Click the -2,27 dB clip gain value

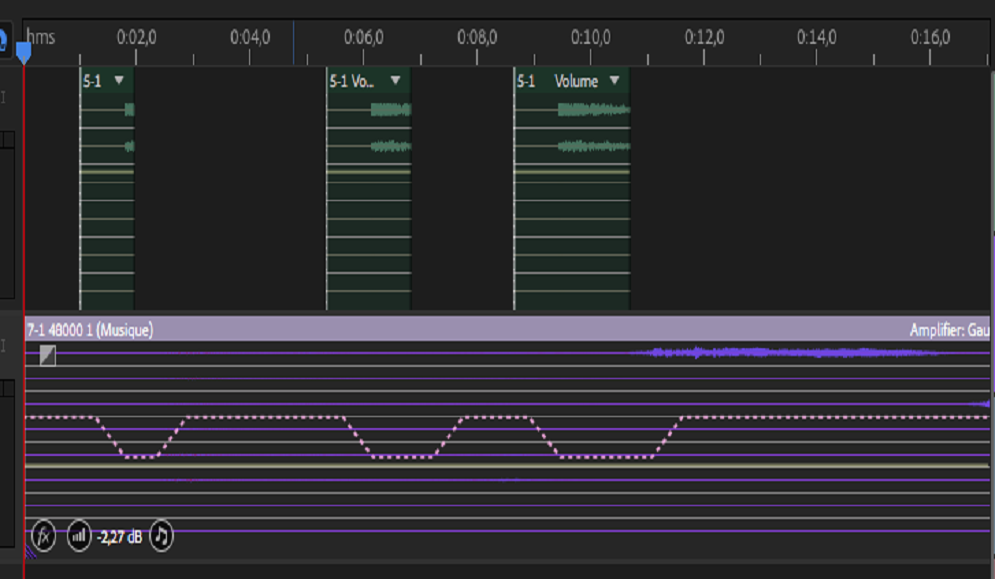119,537
